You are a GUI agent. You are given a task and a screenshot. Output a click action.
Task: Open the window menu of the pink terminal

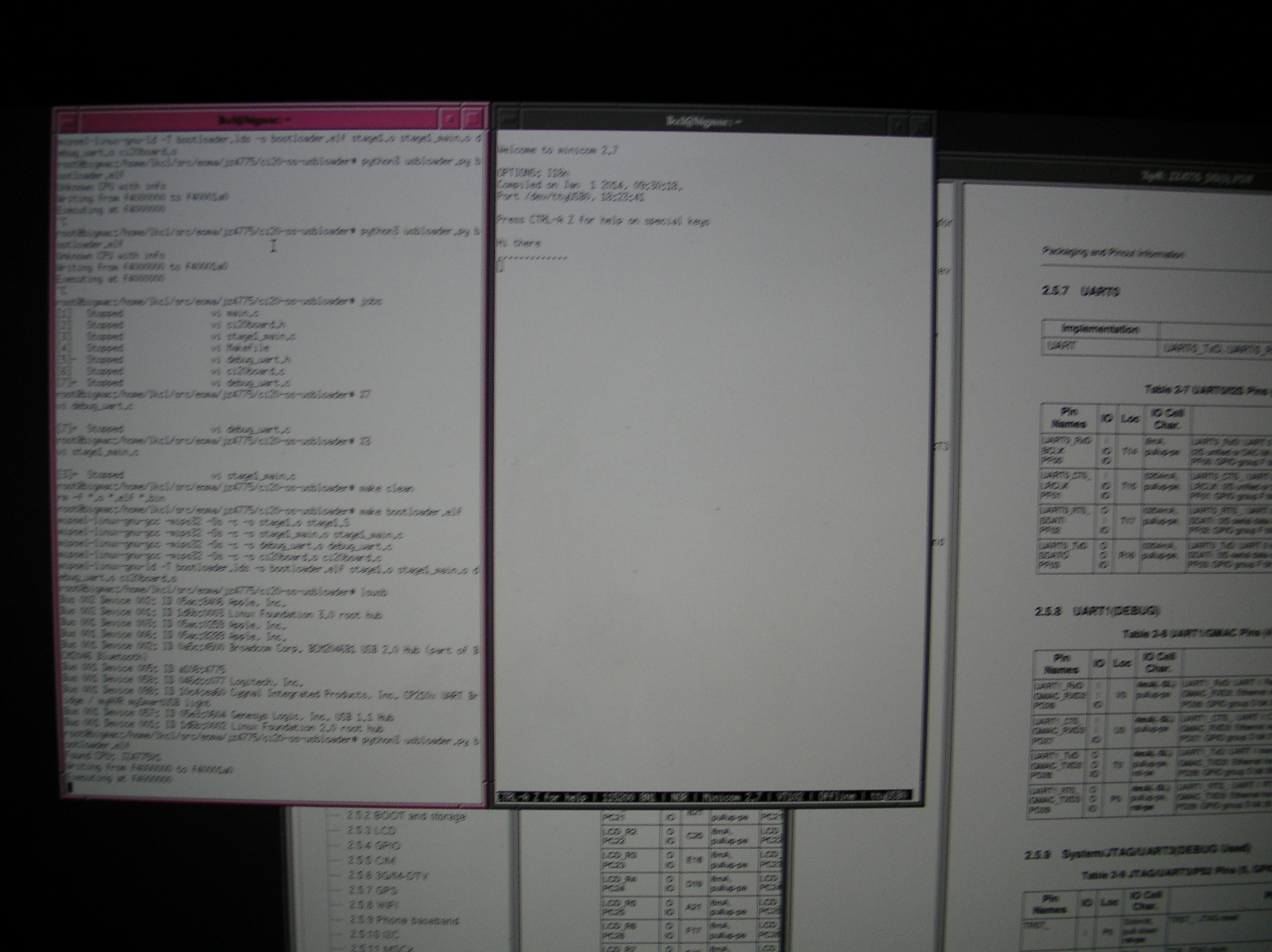coord(68,121)
